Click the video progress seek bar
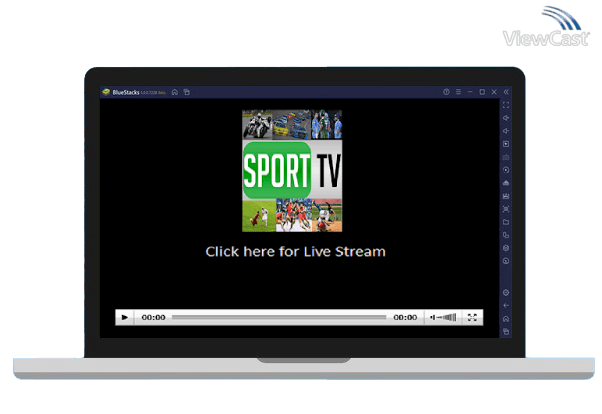Viewport: 602px width, 414px height. pos(279,317)
